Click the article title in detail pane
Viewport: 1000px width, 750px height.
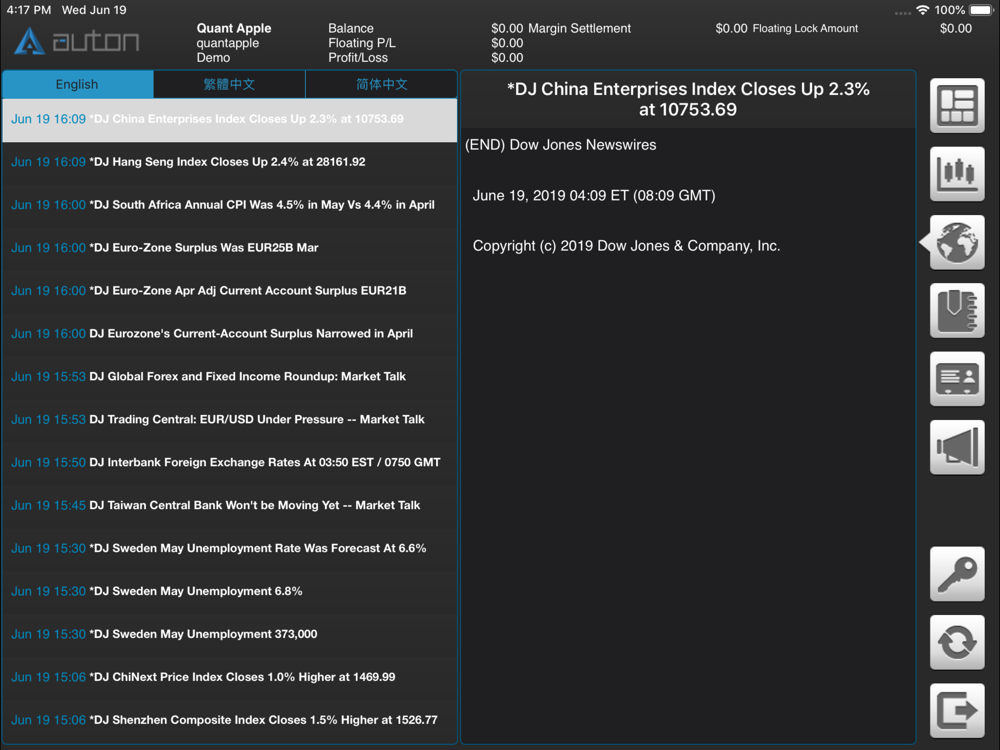688,99
